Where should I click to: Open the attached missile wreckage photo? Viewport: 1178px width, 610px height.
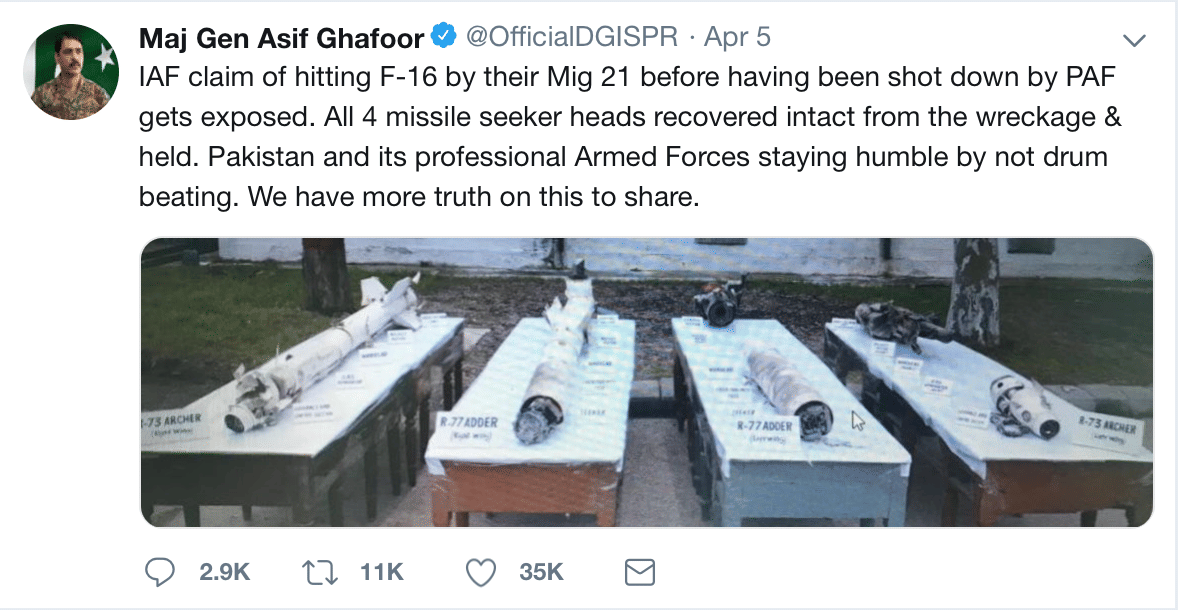coord(646,382)
